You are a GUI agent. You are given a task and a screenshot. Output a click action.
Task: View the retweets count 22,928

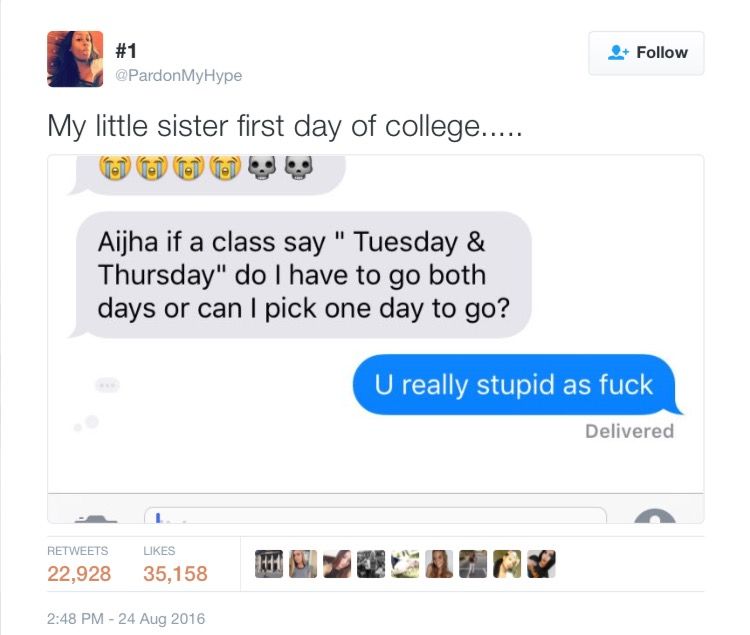[79, 573]
